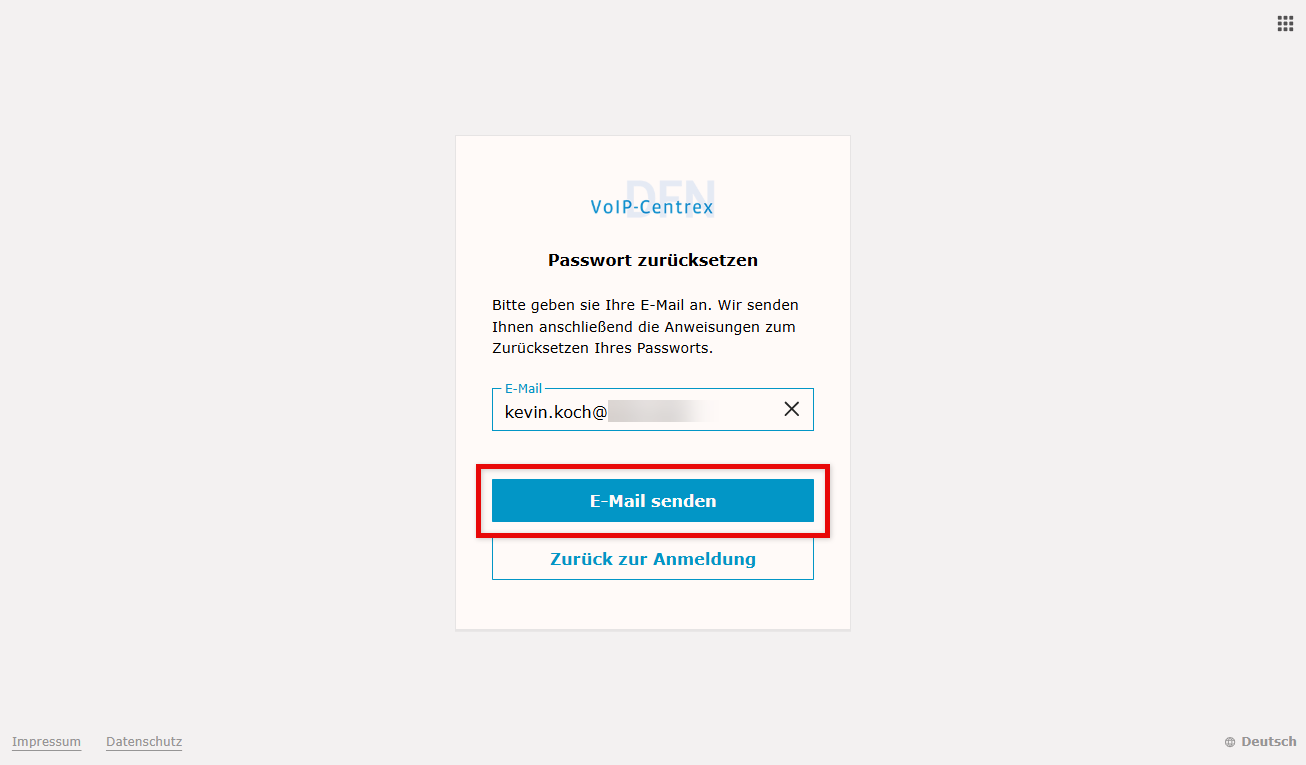Click the VoIP-Centrex logo text
Viewport: 1306px width, 765px height.
652,208
